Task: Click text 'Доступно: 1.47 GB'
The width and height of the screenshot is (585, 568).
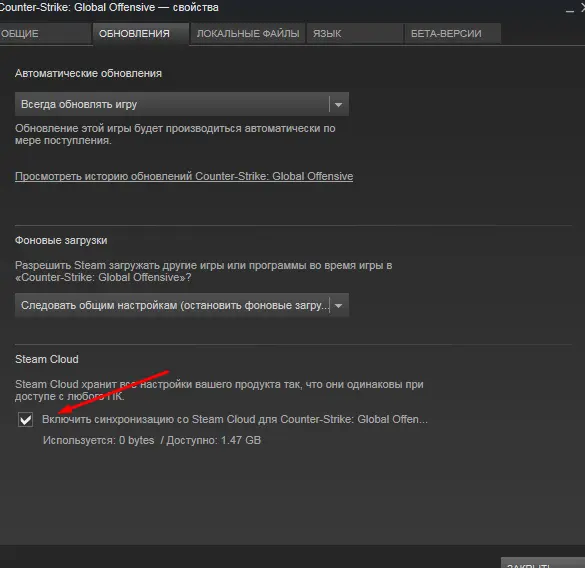Action: coord(213,440)
